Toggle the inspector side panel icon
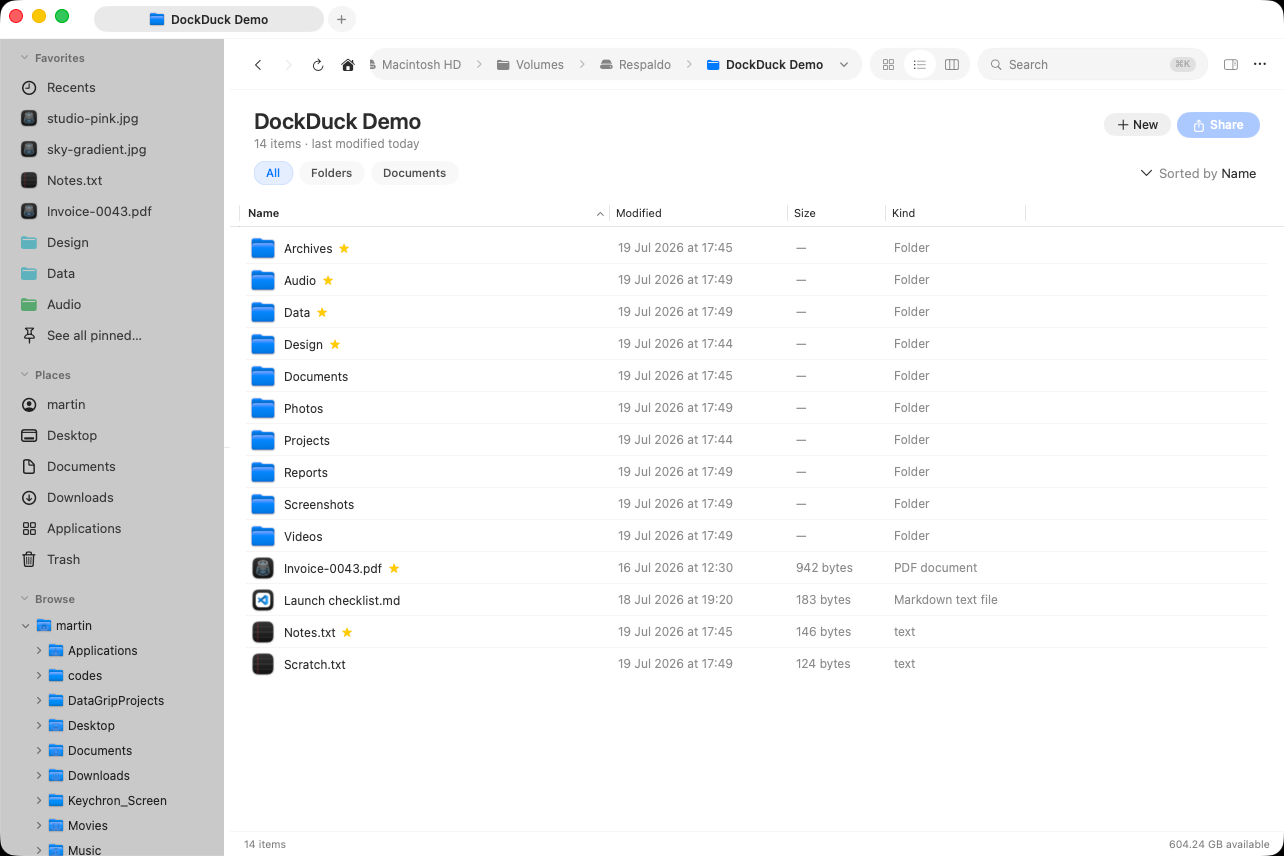Viewport: 1284px width, 856px height. 1231,65
